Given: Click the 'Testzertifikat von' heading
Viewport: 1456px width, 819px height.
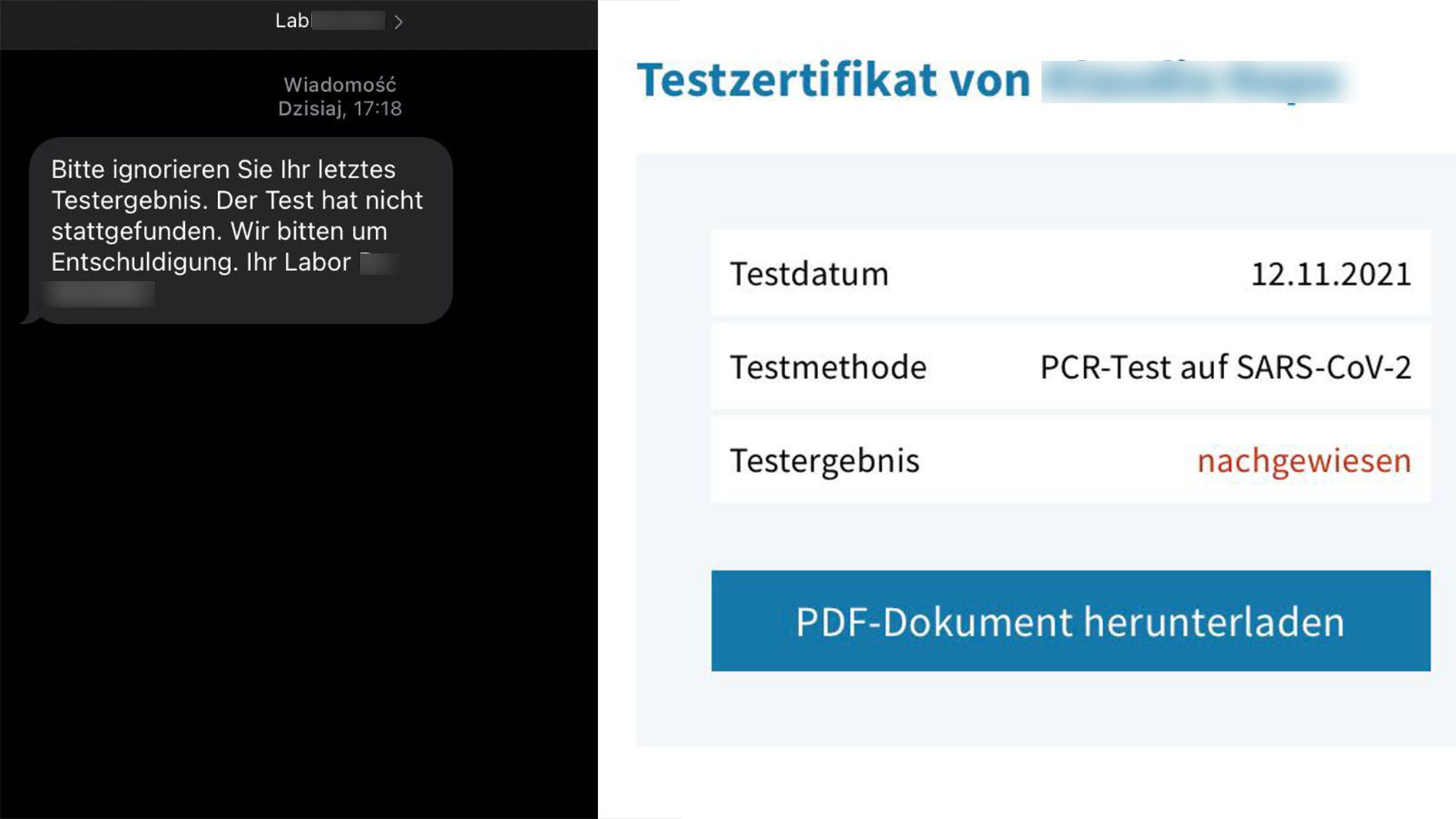Looking at the screenshot, I should point(833,80).
